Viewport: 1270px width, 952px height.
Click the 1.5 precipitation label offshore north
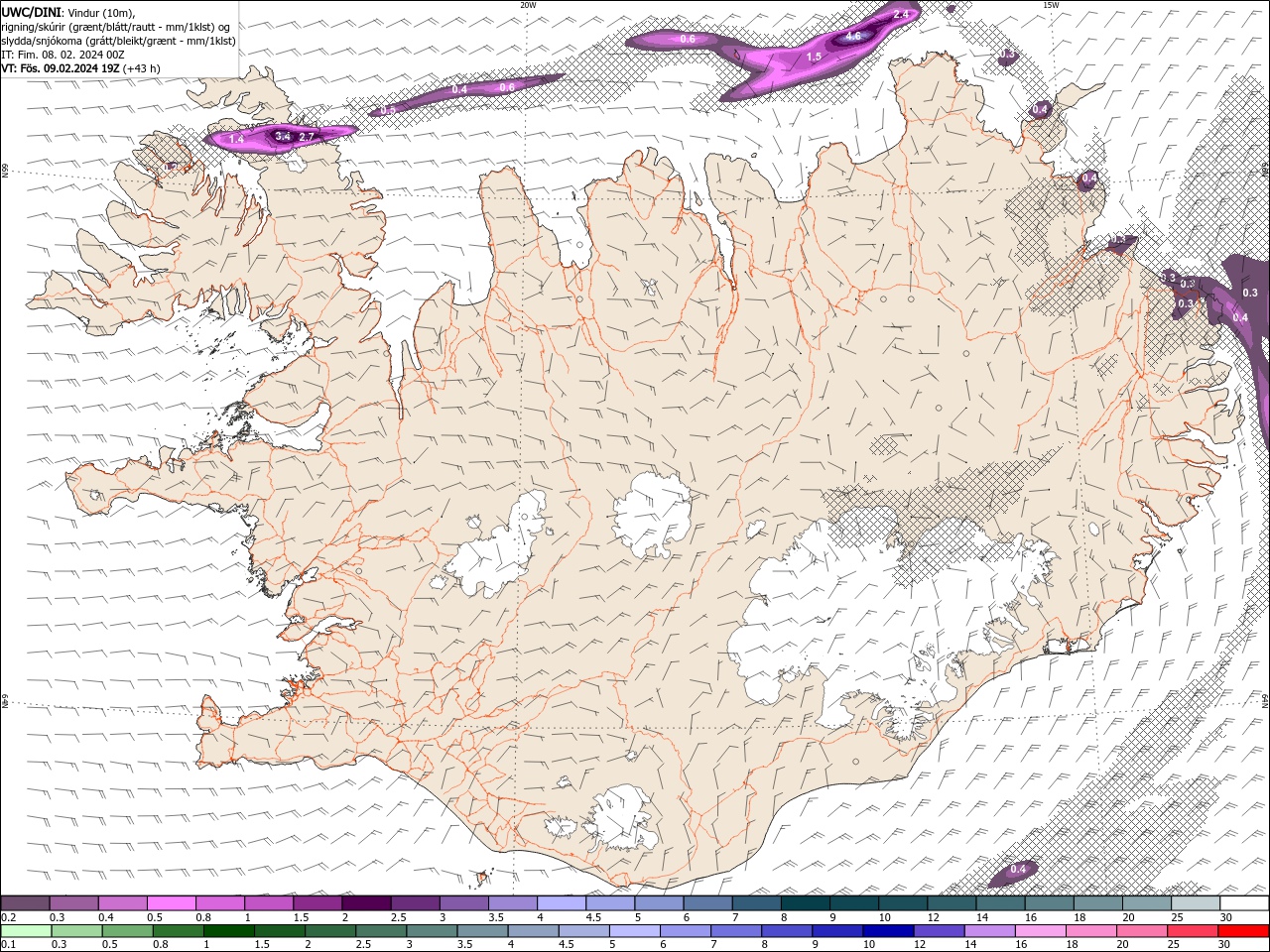pos(814,58)
